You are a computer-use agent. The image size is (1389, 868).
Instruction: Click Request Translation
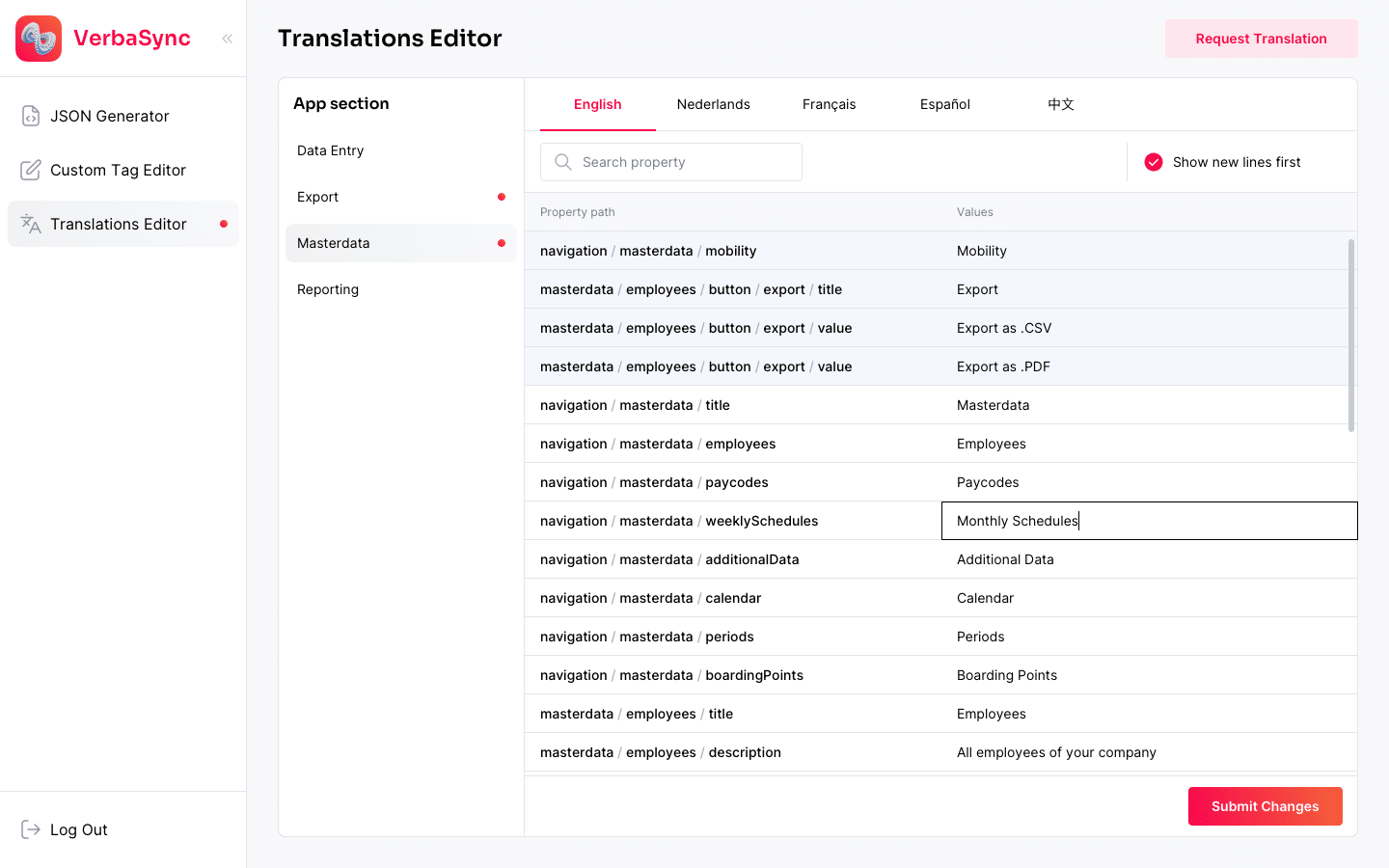pyautogui.click(x=1261, y=39)
